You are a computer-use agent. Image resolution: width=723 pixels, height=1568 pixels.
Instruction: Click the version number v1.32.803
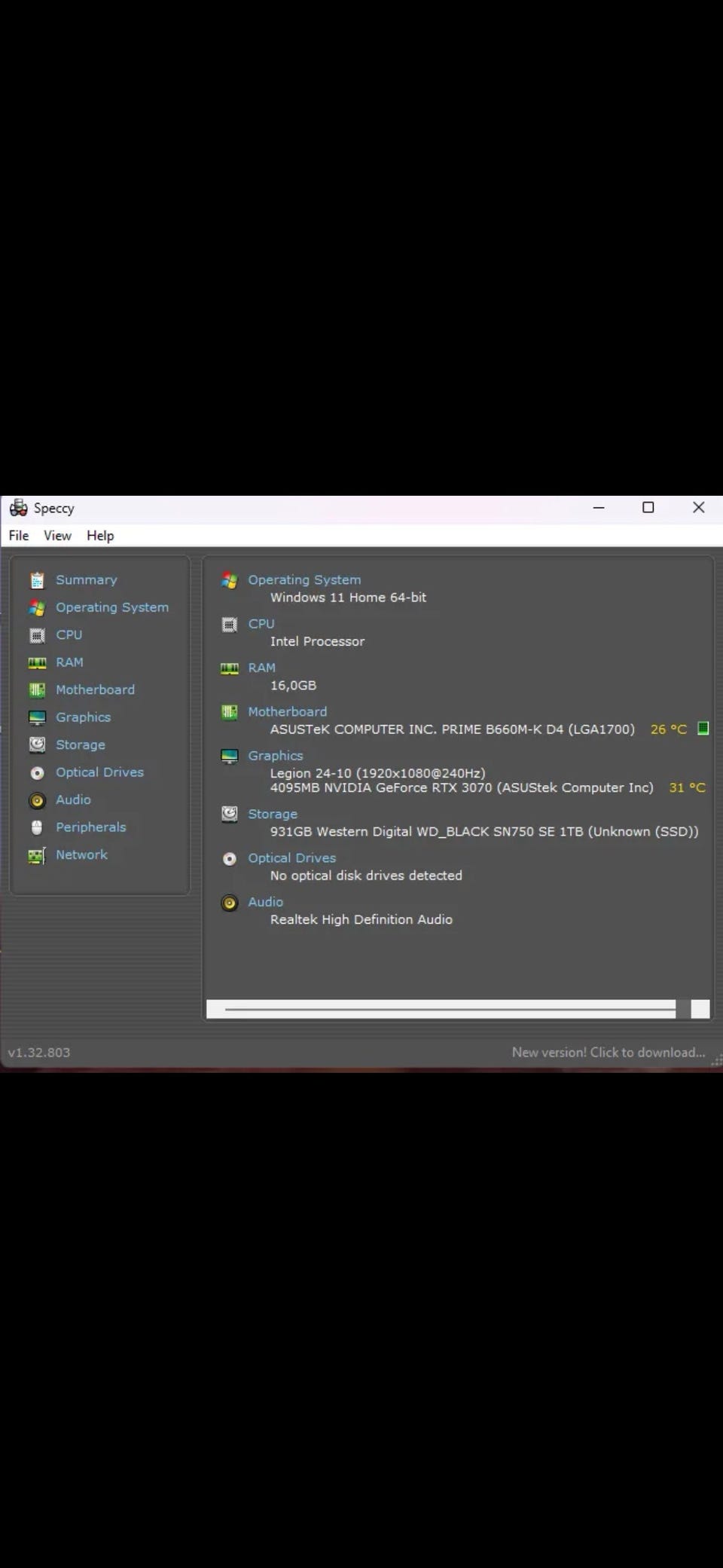click(39, 1053)
